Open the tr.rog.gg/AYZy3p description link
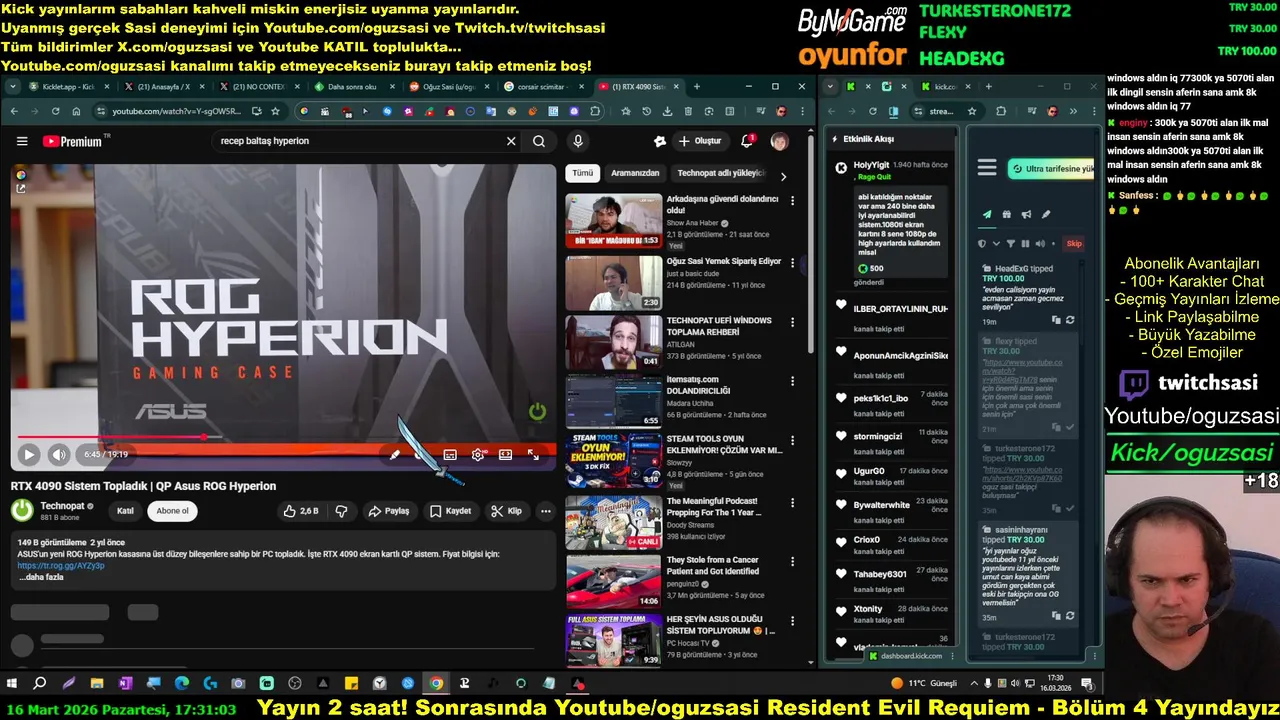Image resolution: width=1280 pixels, height=720 pixels. [60, 566]
